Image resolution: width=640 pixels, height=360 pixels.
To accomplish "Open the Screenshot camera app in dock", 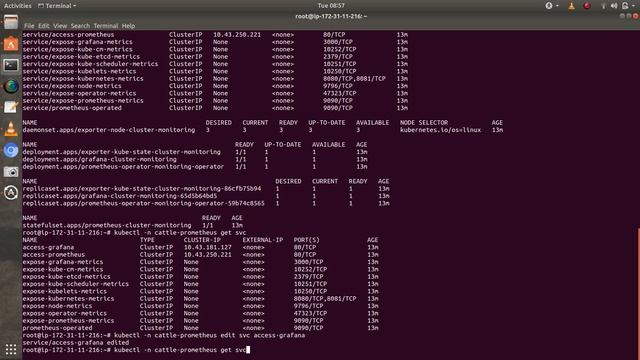I will click(11, 171).
